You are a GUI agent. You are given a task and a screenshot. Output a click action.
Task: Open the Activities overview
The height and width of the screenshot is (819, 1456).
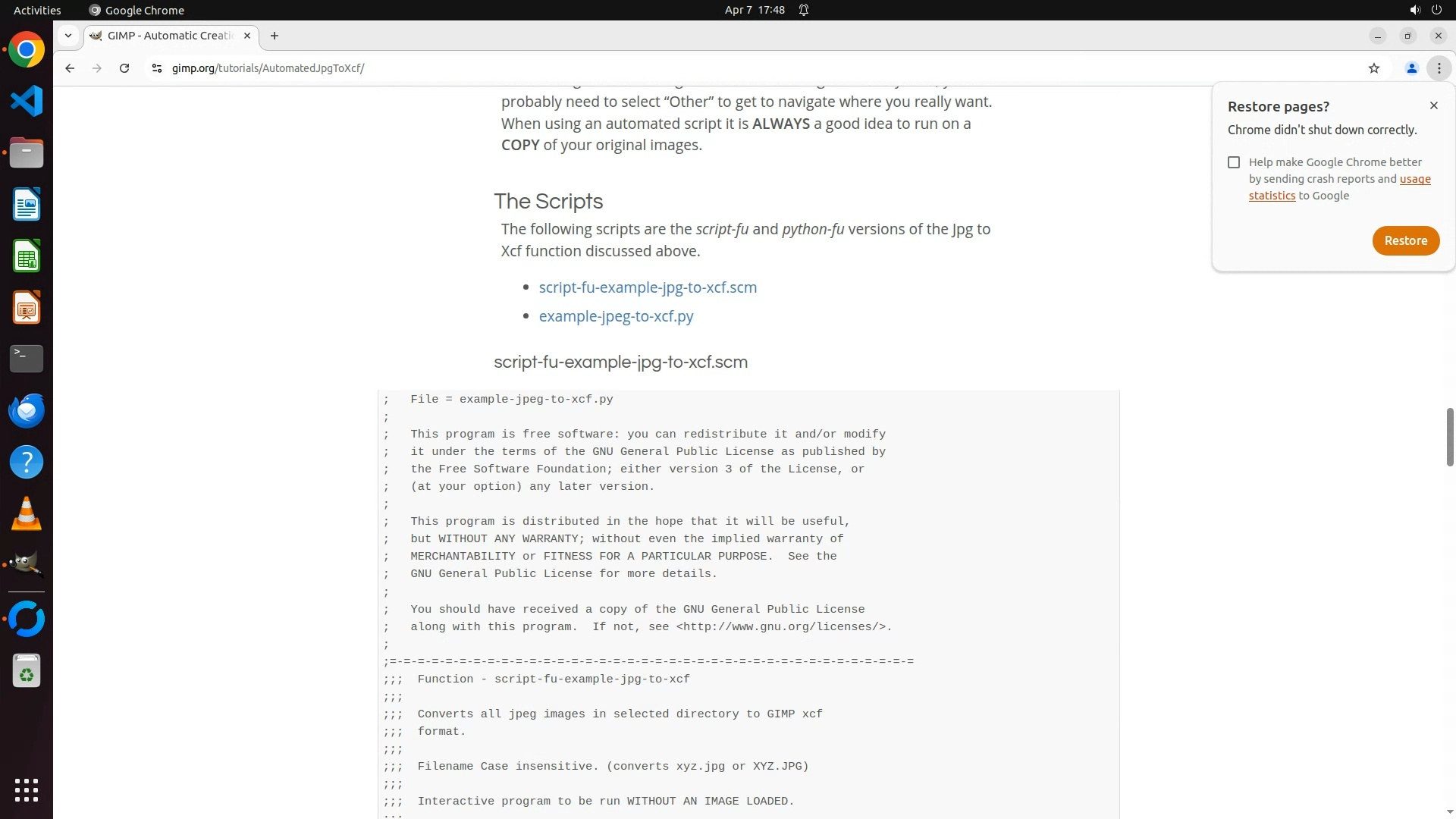coord(37,10)
